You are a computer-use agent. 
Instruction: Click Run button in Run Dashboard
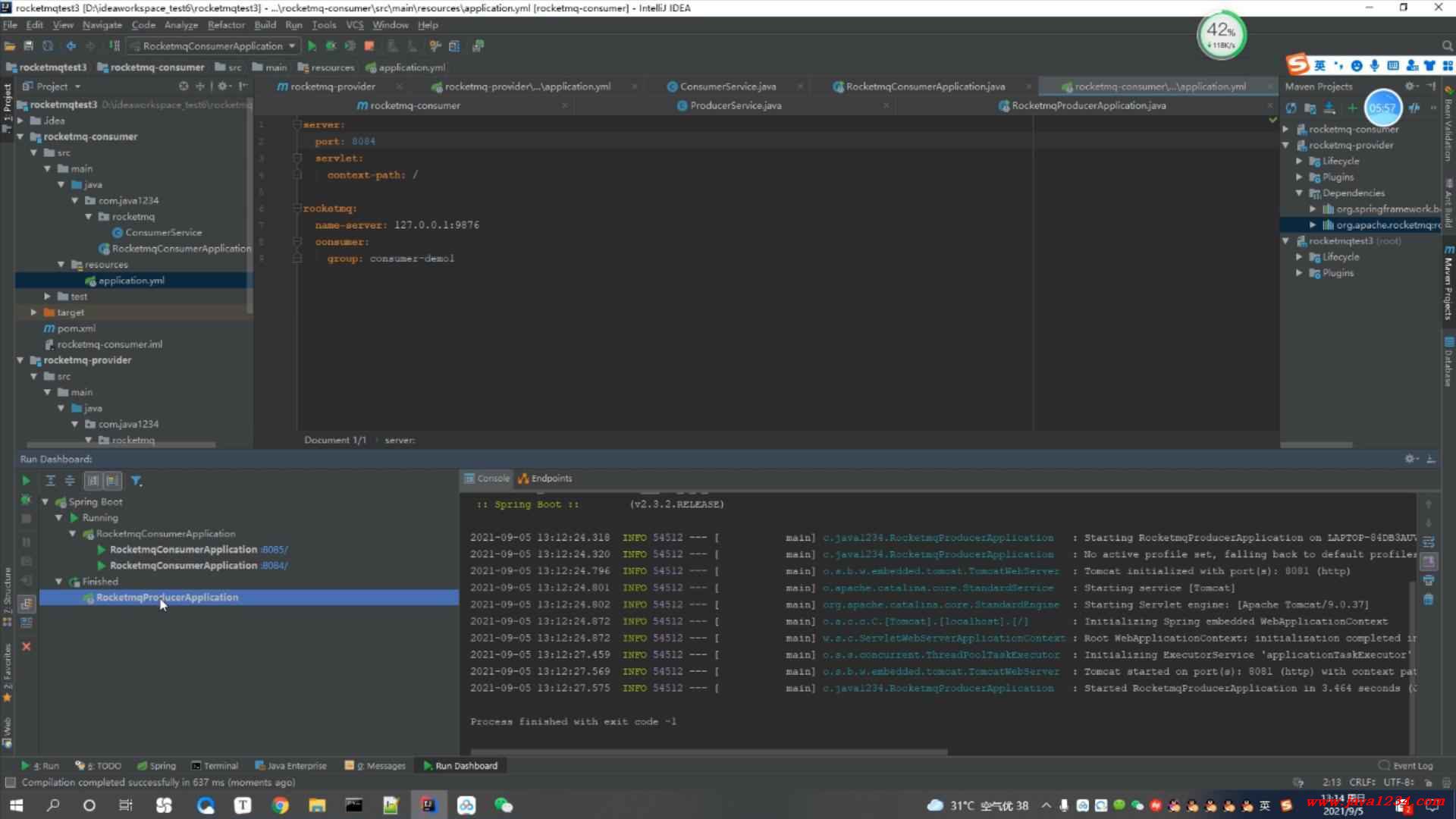pos(26,480)
